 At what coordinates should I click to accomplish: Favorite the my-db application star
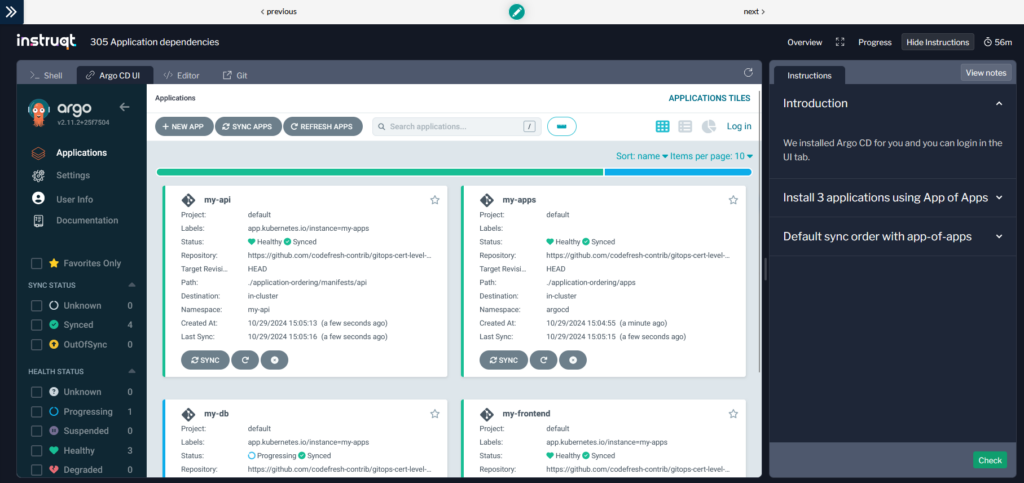coord(435,413)
